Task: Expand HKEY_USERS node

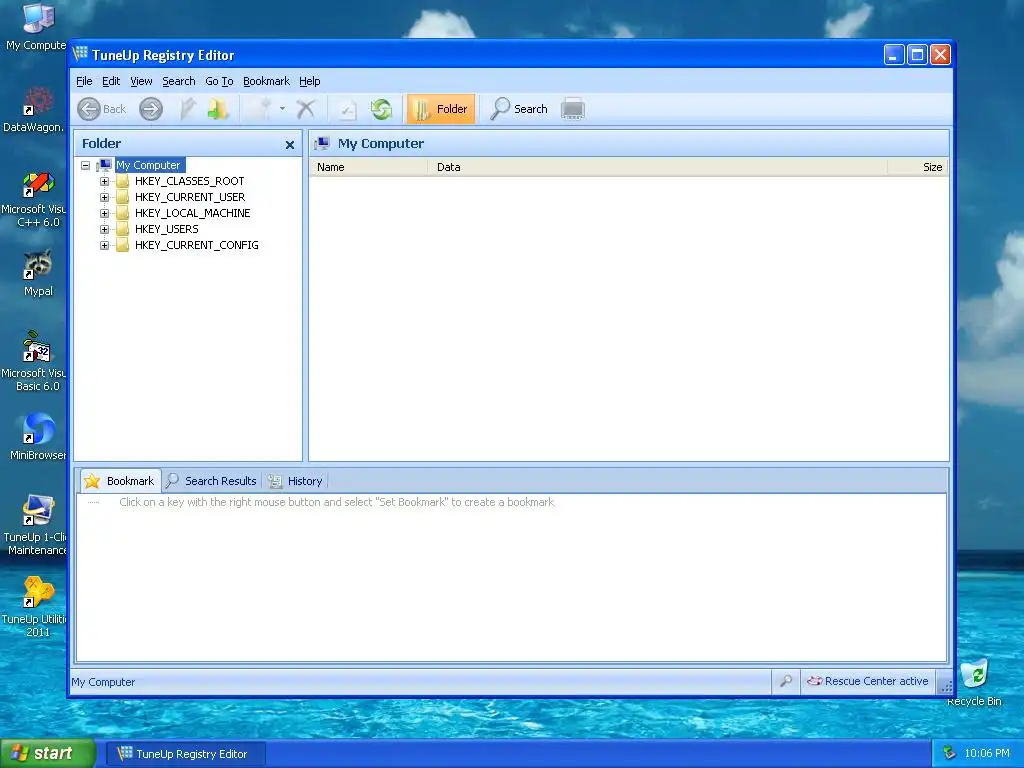Action: [x=104, y=229]
